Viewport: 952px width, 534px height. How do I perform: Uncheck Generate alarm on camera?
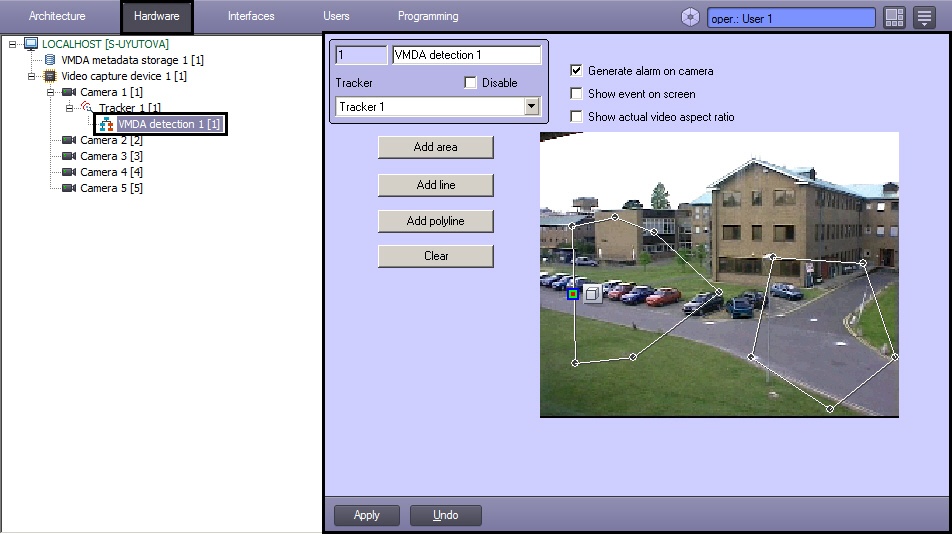click(x=576, y=71)
